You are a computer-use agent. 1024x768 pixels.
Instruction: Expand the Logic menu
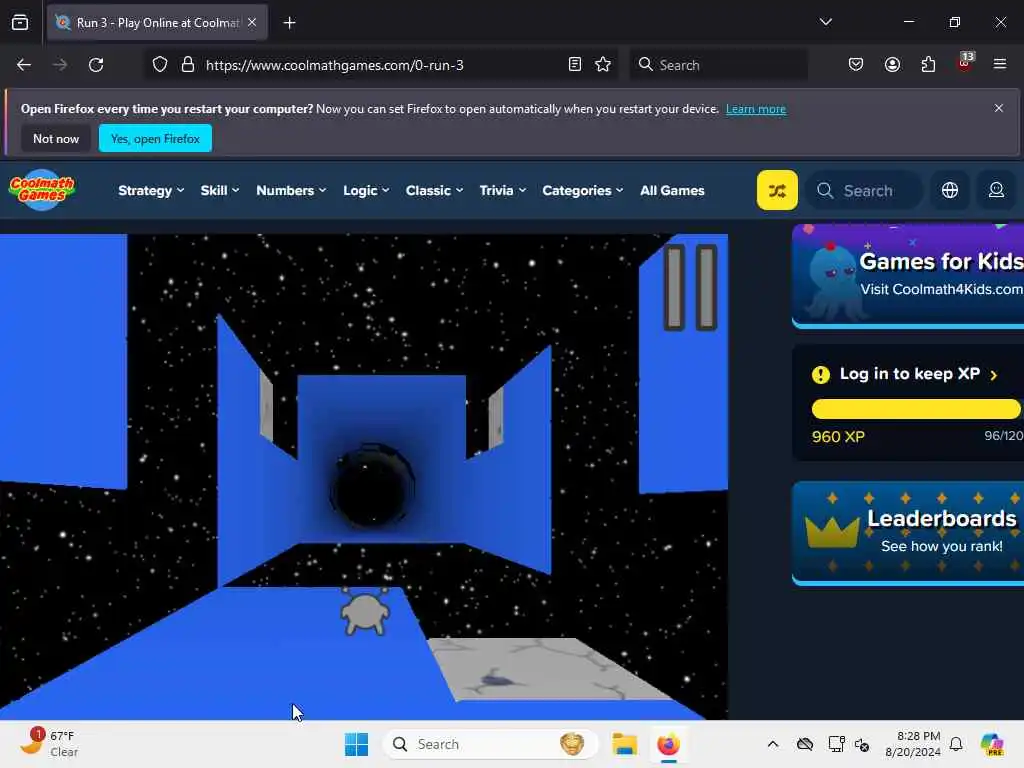tap(366, 191)
